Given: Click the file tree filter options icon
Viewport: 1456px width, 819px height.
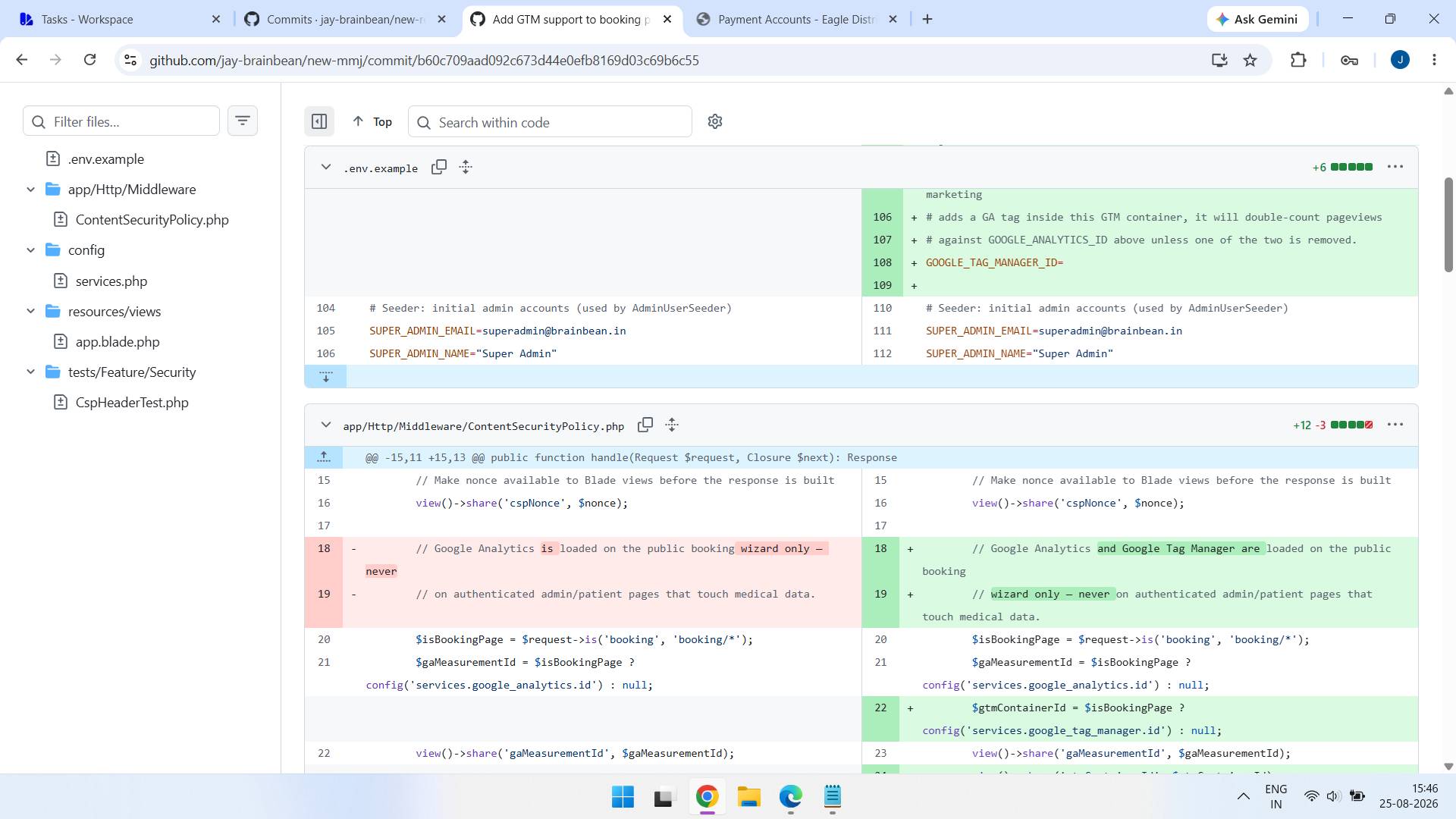Looking at the screenshot, I should point(243,121).
